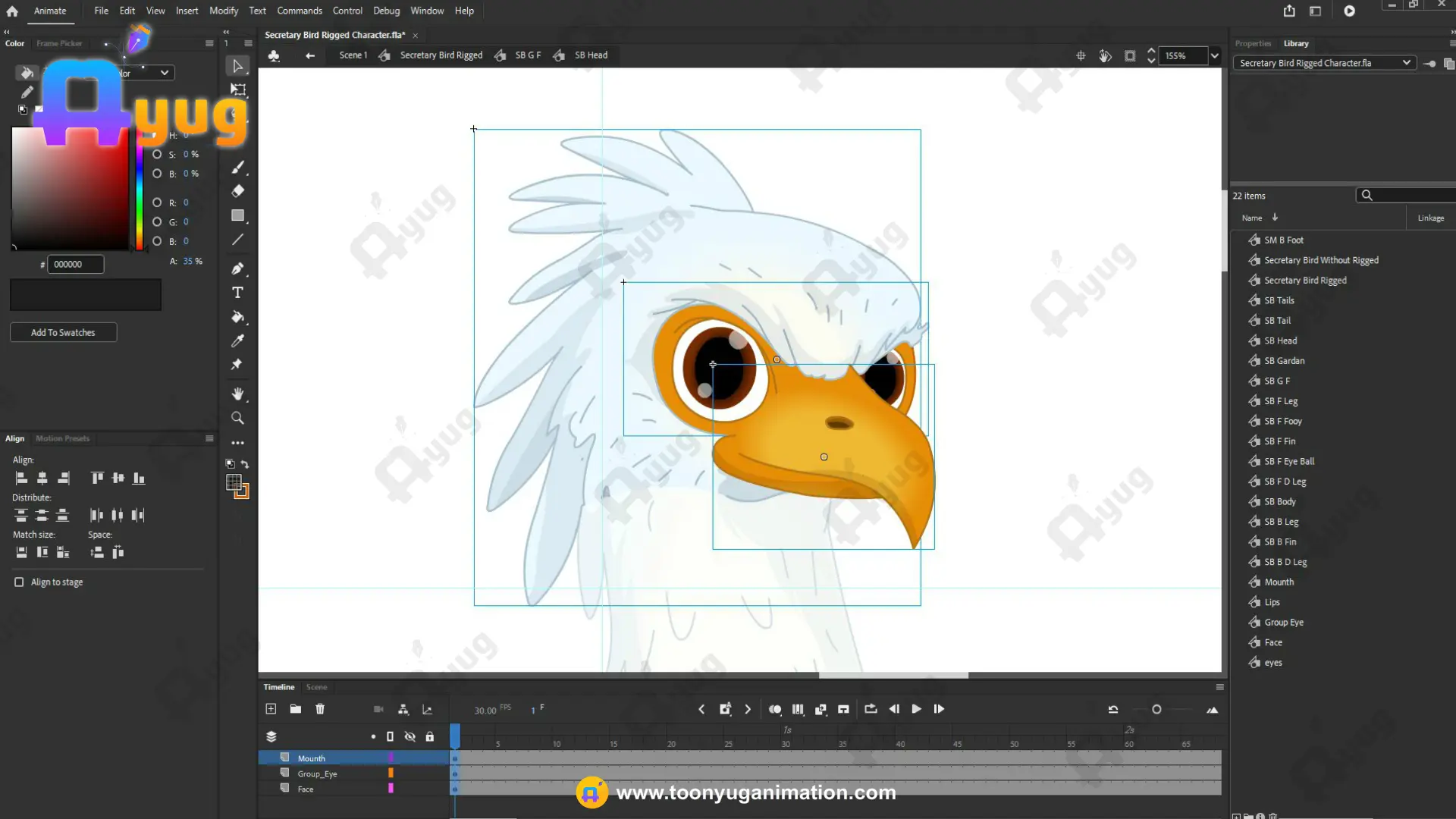This screenshot has height=819, width=1456.
Task: Select the Hand tool
Action: (x=237, y=394)
